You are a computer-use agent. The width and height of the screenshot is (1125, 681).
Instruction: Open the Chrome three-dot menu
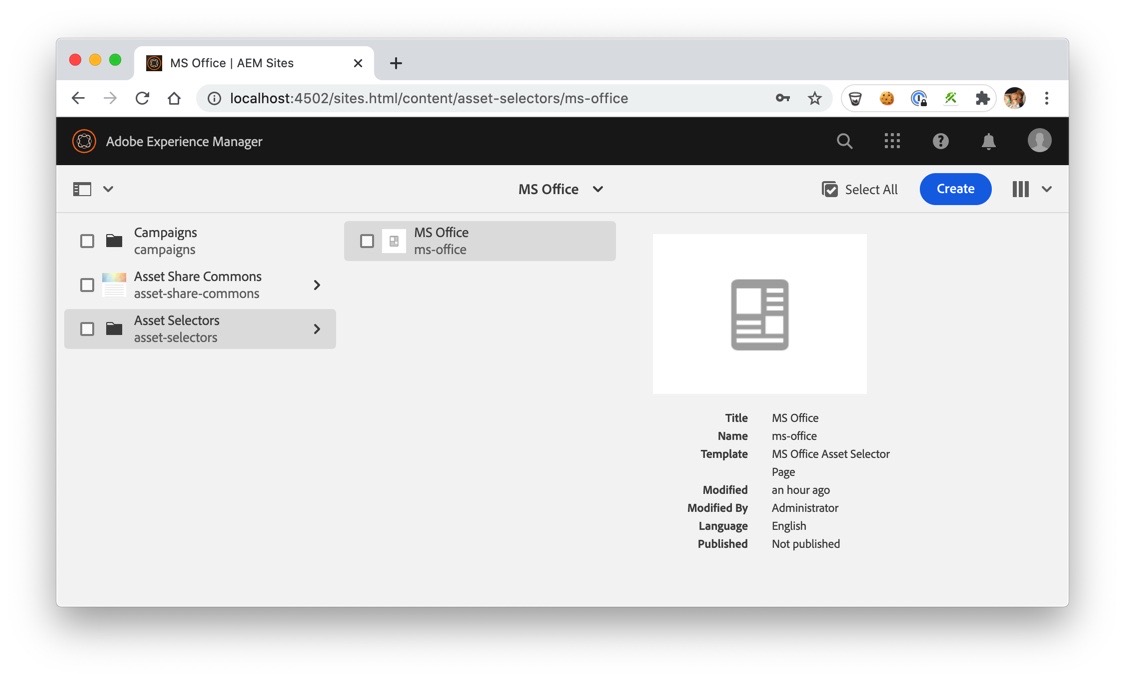click(x=1047, y=98)
